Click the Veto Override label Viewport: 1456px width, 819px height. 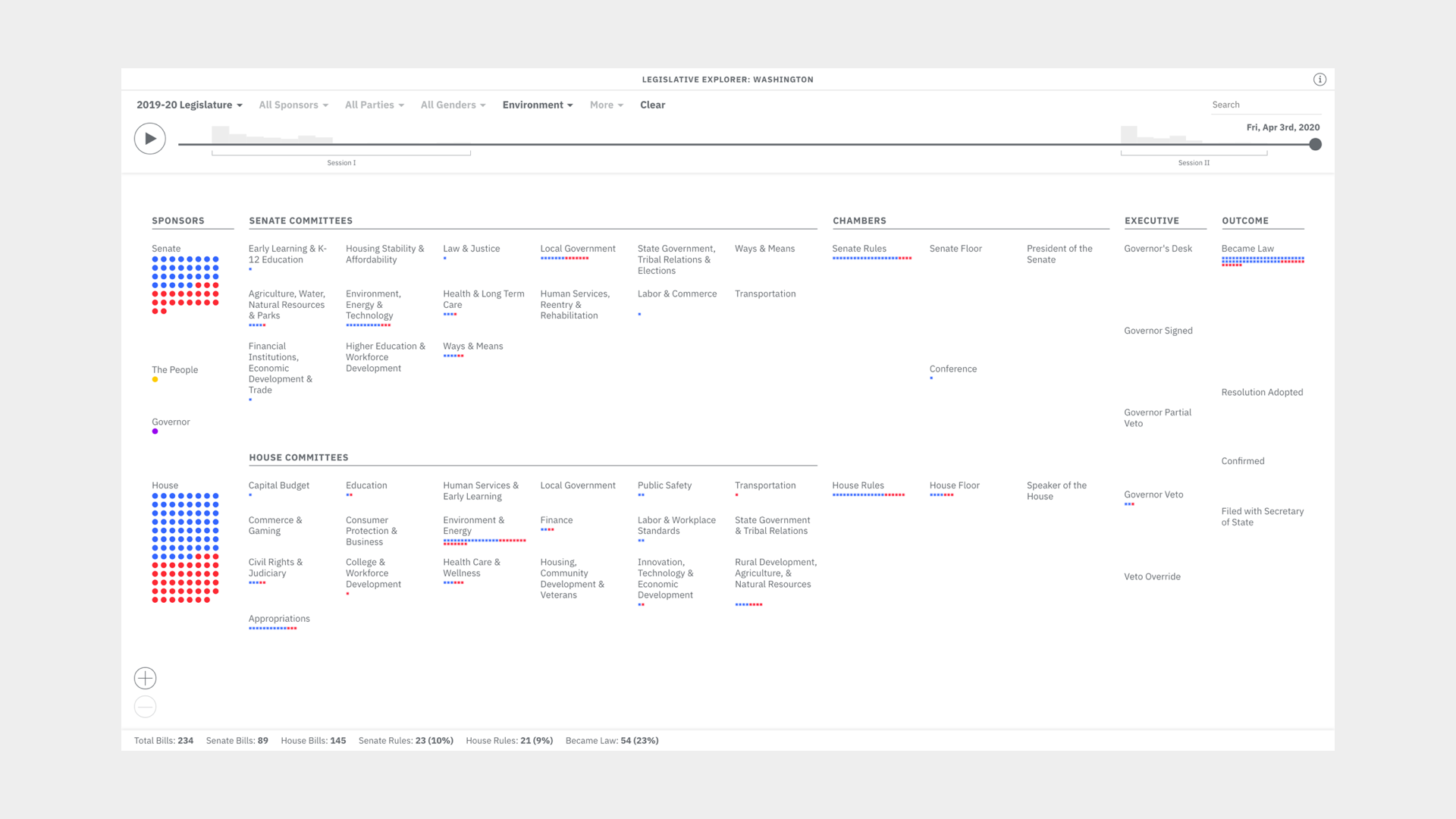pos(1152,577)
